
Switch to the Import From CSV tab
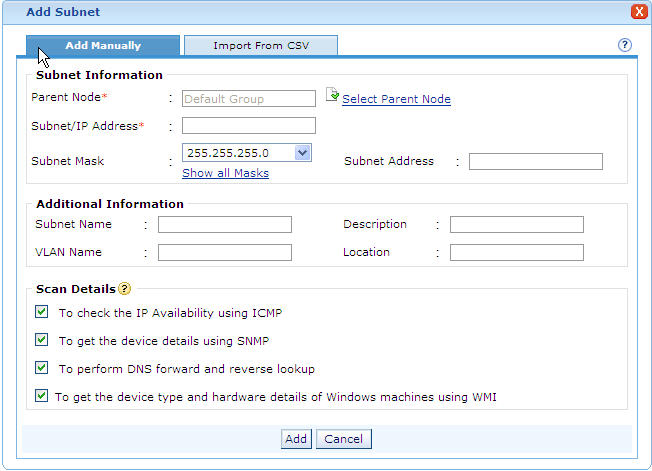pyautogui.click(x=261, y=45)
